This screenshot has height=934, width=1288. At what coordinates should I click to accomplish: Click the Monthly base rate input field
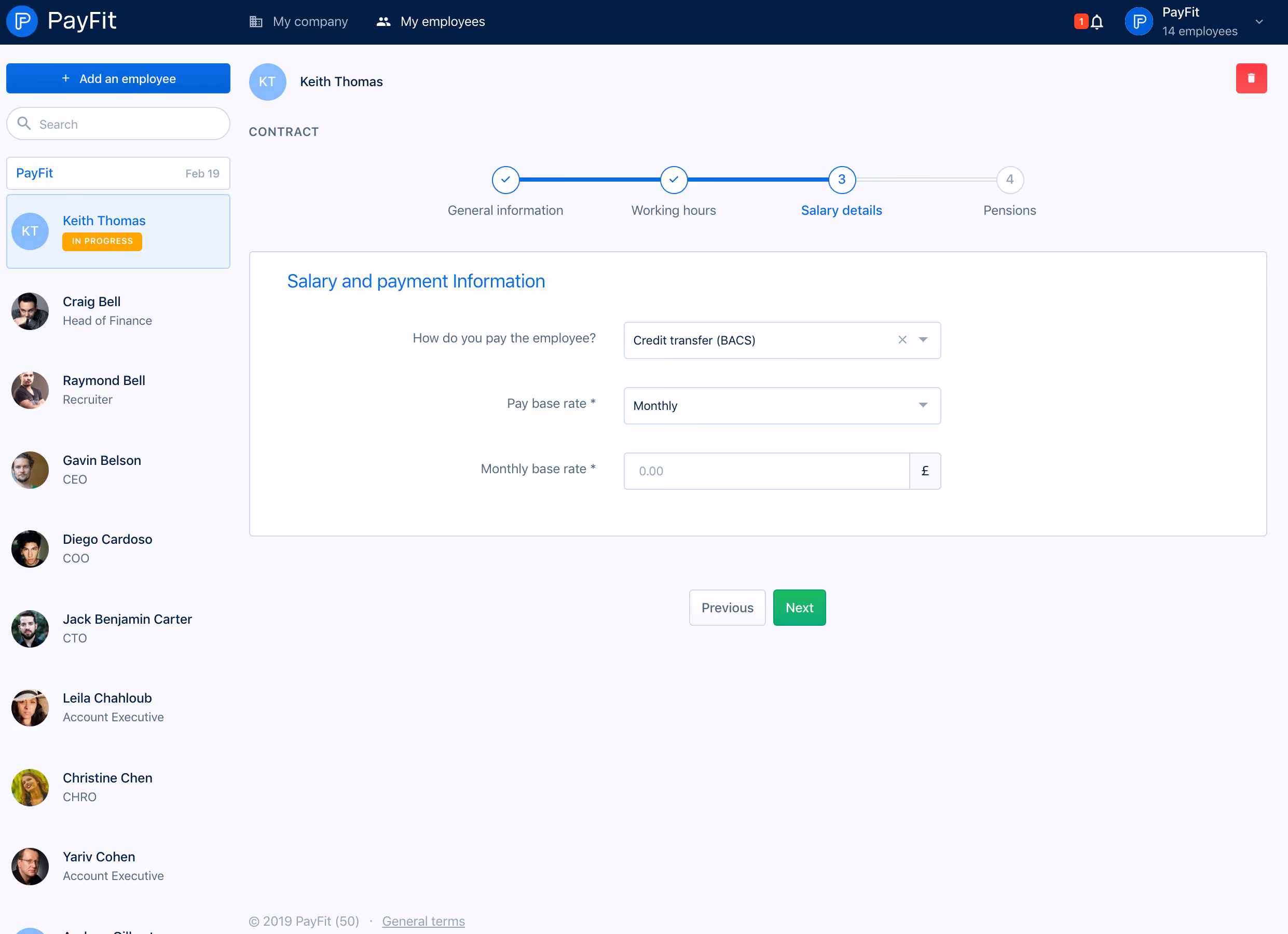(x=766, y=471)
